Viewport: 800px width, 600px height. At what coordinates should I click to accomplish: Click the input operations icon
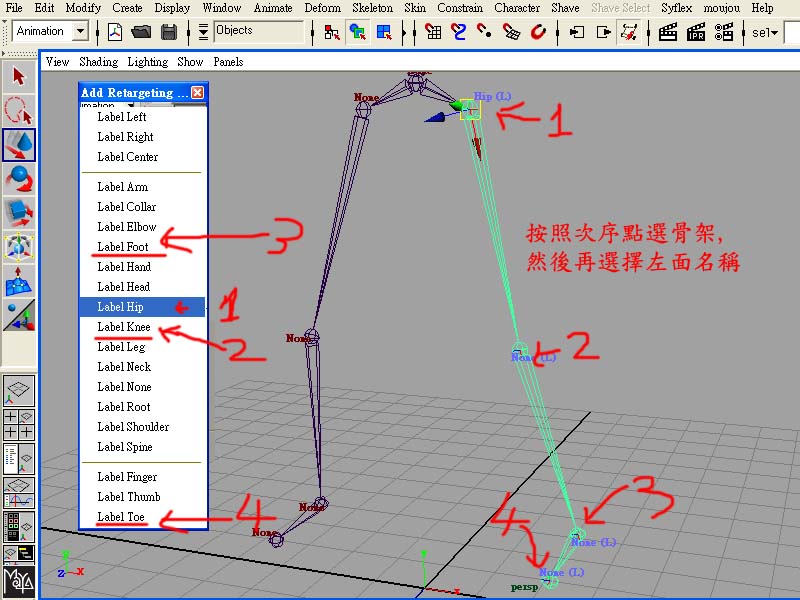pyautogui.click(x=577, y=32)
